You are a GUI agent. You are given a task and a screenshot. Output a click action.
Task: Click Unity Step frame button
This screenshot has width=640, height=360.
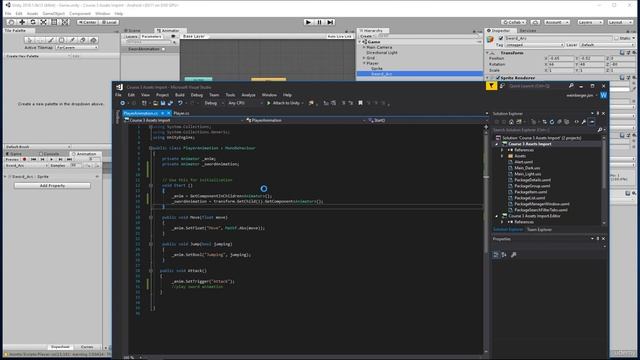coord(330,22)
